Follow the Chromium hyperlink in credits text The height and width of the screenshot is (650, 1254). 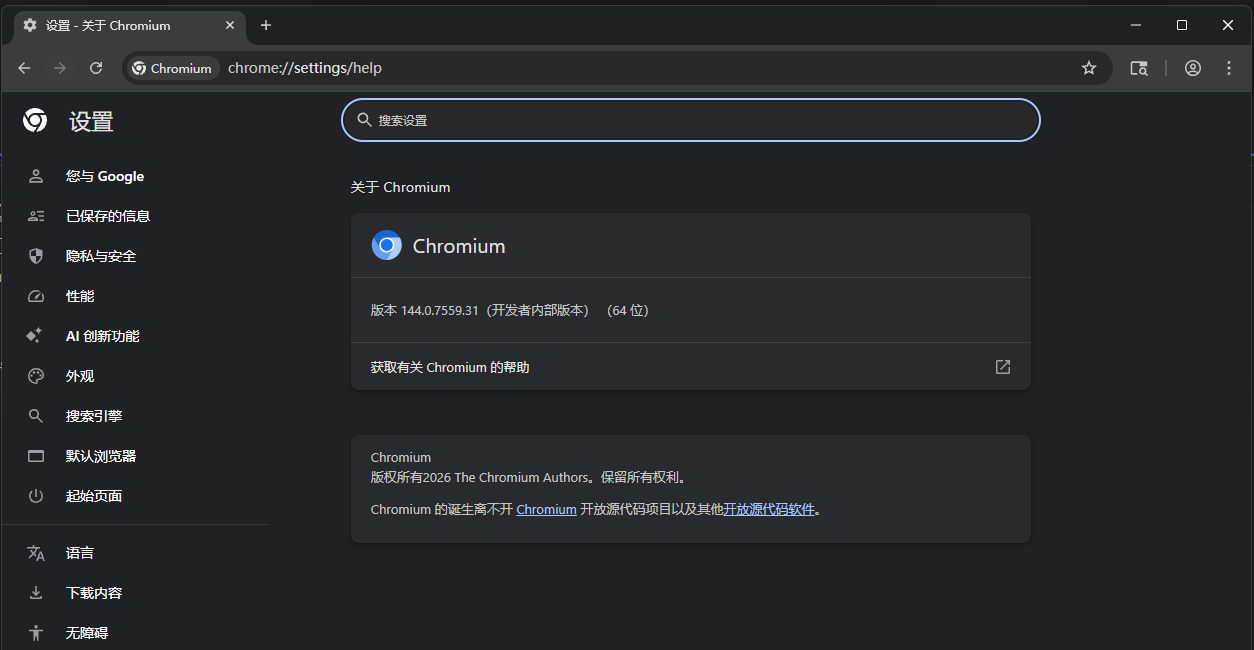coord(546,509)
